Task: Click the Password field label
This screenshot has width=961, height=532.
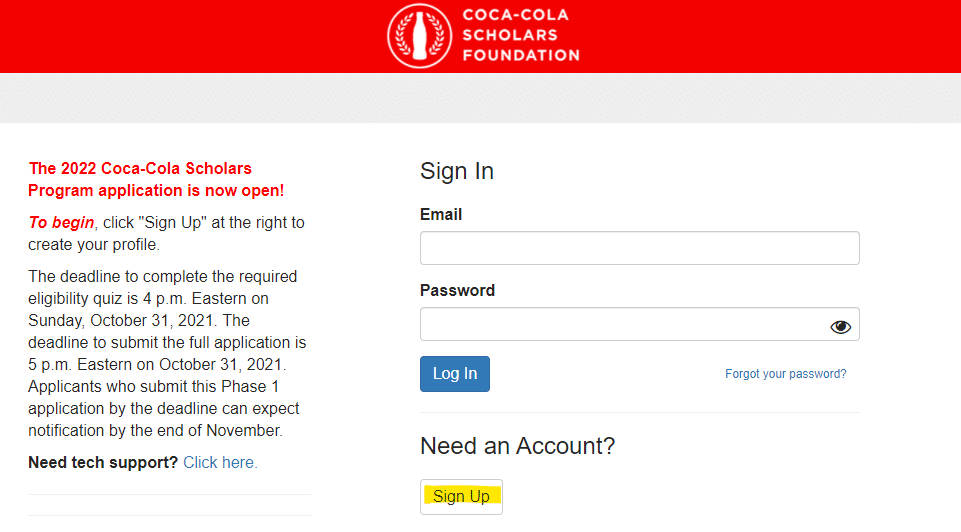Action: [457, 291]
